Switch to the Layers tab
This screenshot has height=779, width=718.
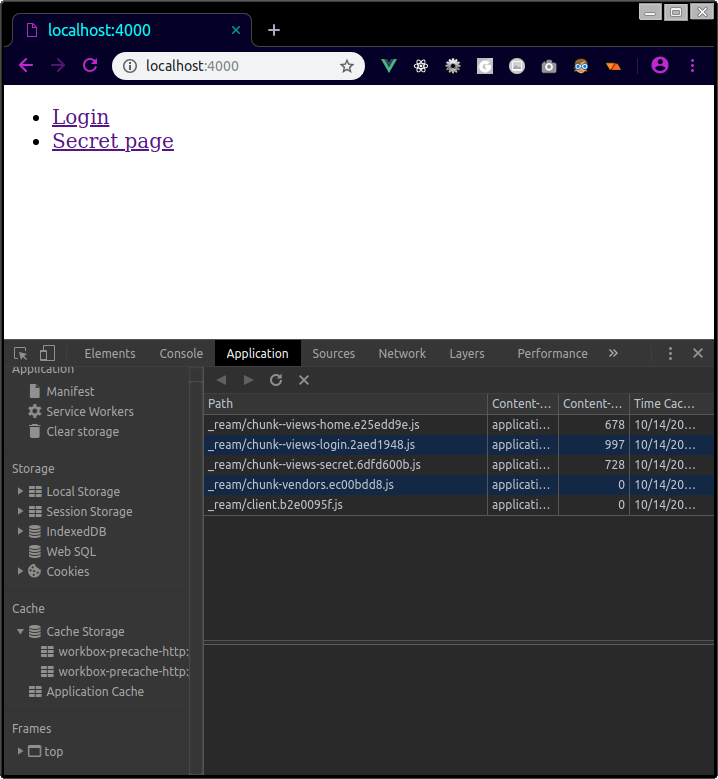[467, 353]
